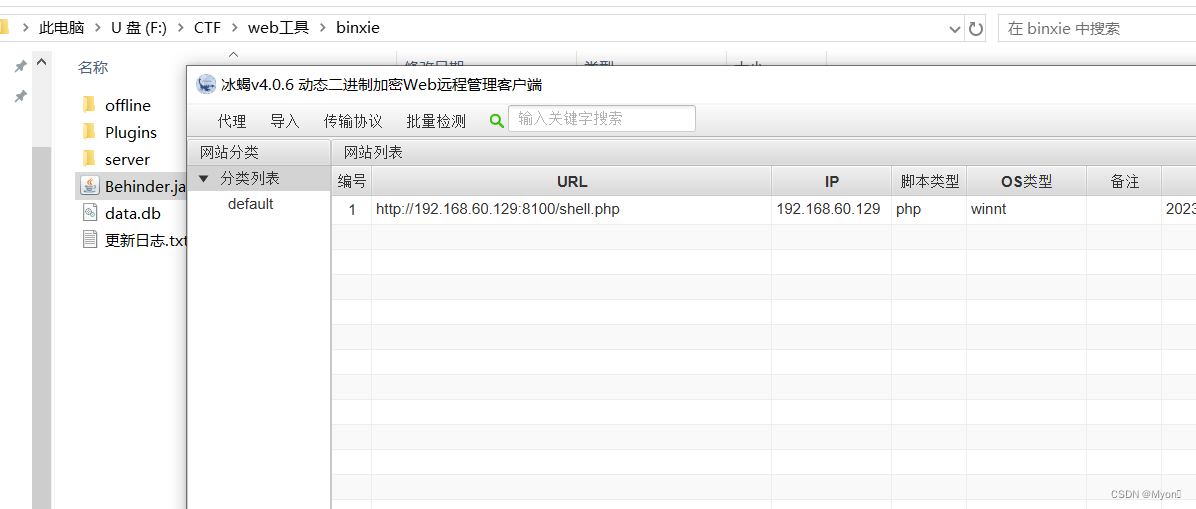Open the address bar history dropdown
The width and height of the screenshot is (1196, 509).
pos(954,30)
